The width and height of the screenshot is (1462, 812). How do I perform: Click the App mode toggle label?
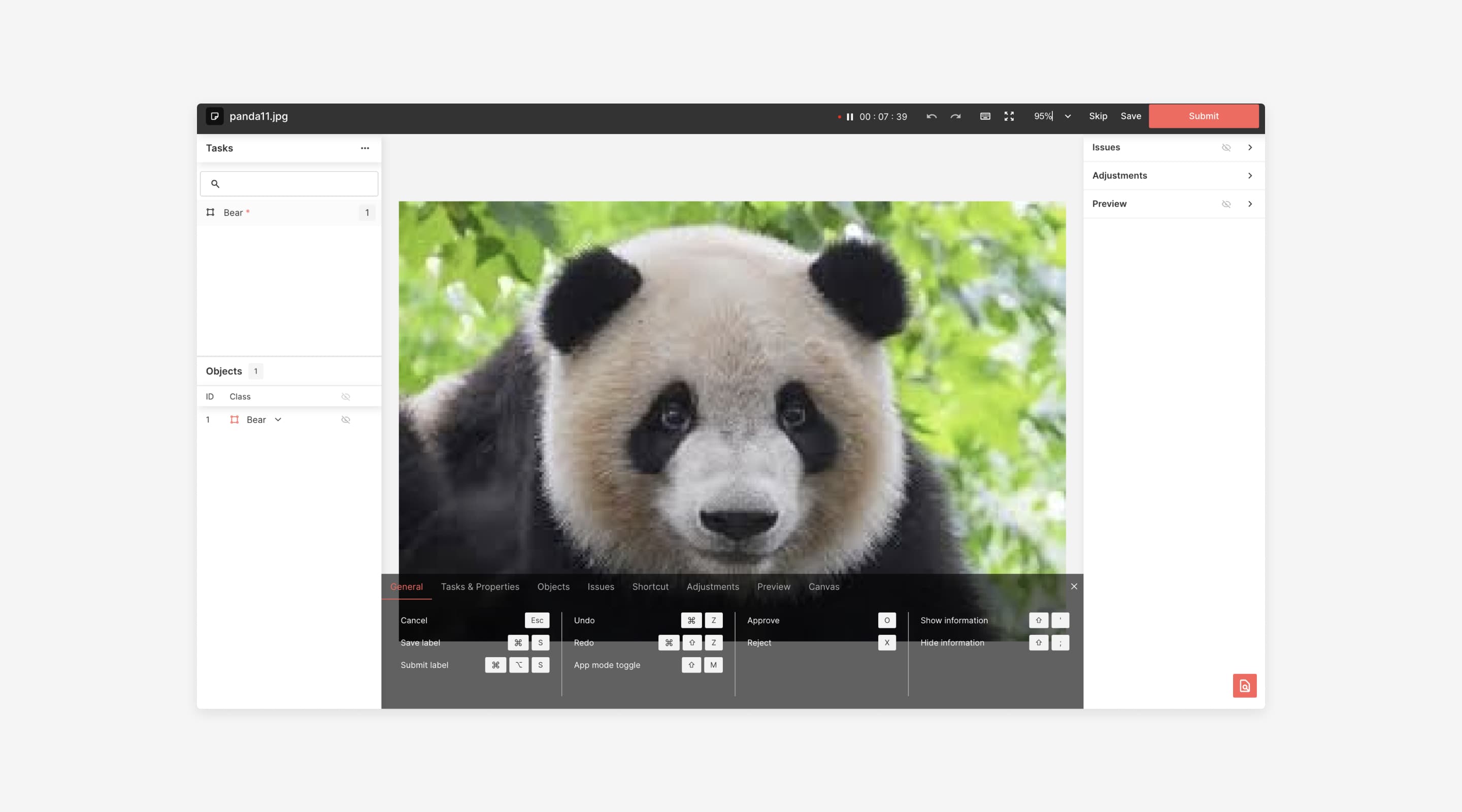[607, 665]
